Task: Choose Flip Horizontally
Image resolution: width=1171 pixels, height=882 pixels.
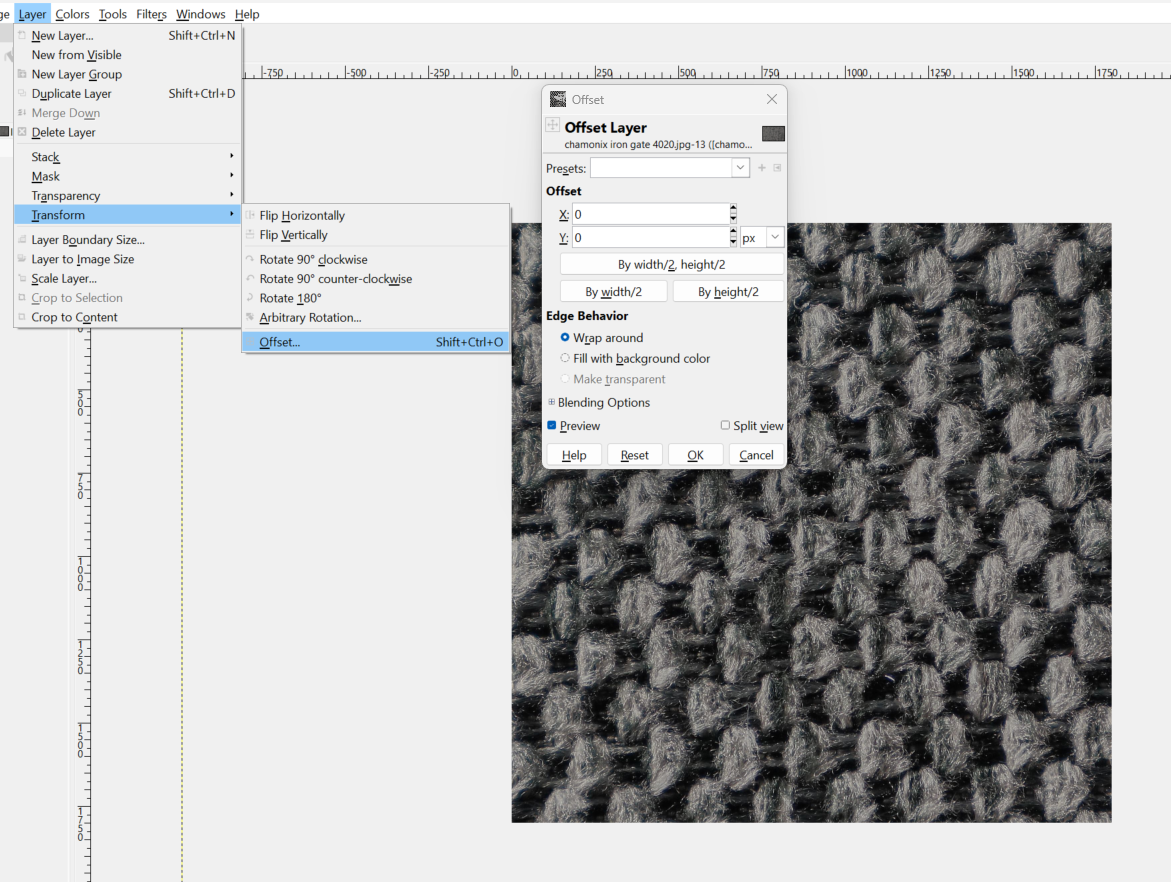Action: pyautogui.click(x=376, y=215)
